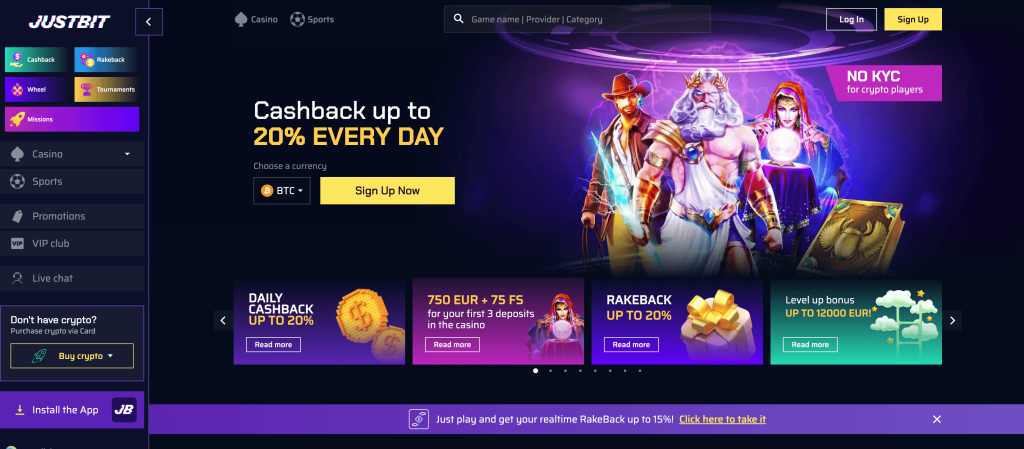Open the Wheel tile

[x=37, y=89]
